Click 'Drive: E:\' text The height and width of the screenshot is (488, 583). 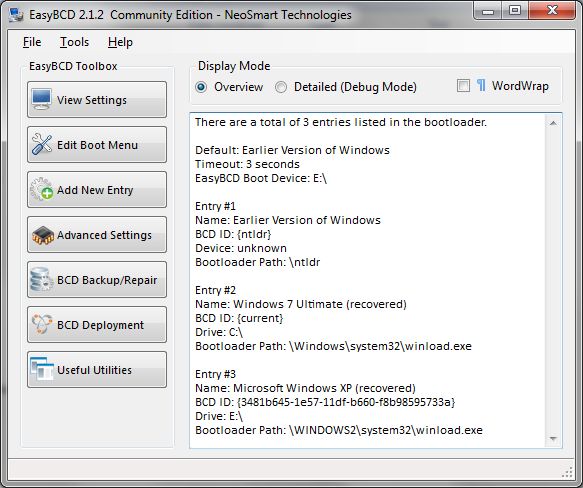[219, 417]
